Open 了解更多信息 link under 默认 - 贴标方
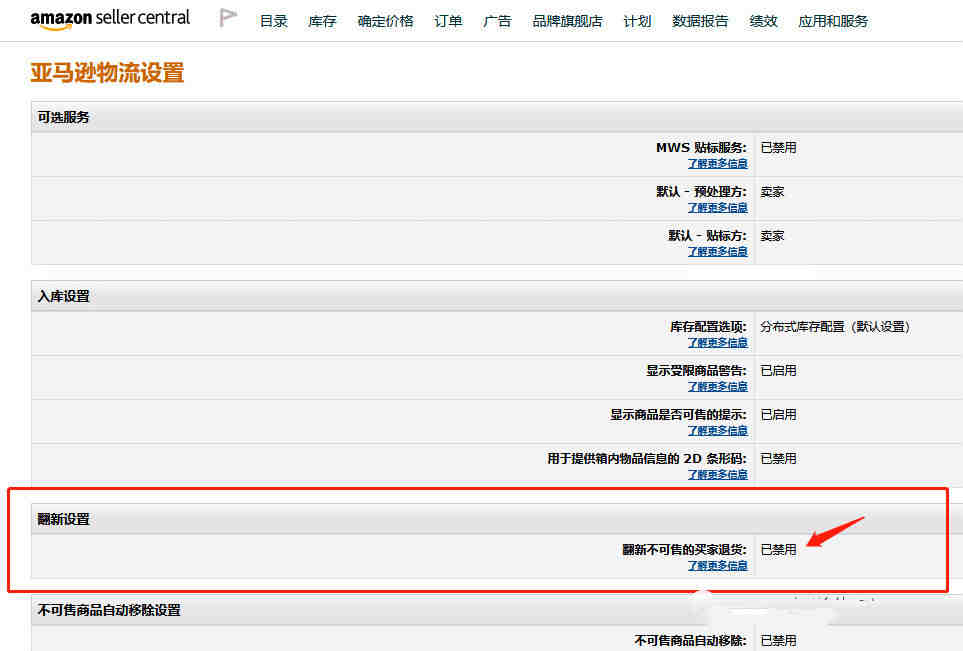The image size is (963, 651). 717,251
